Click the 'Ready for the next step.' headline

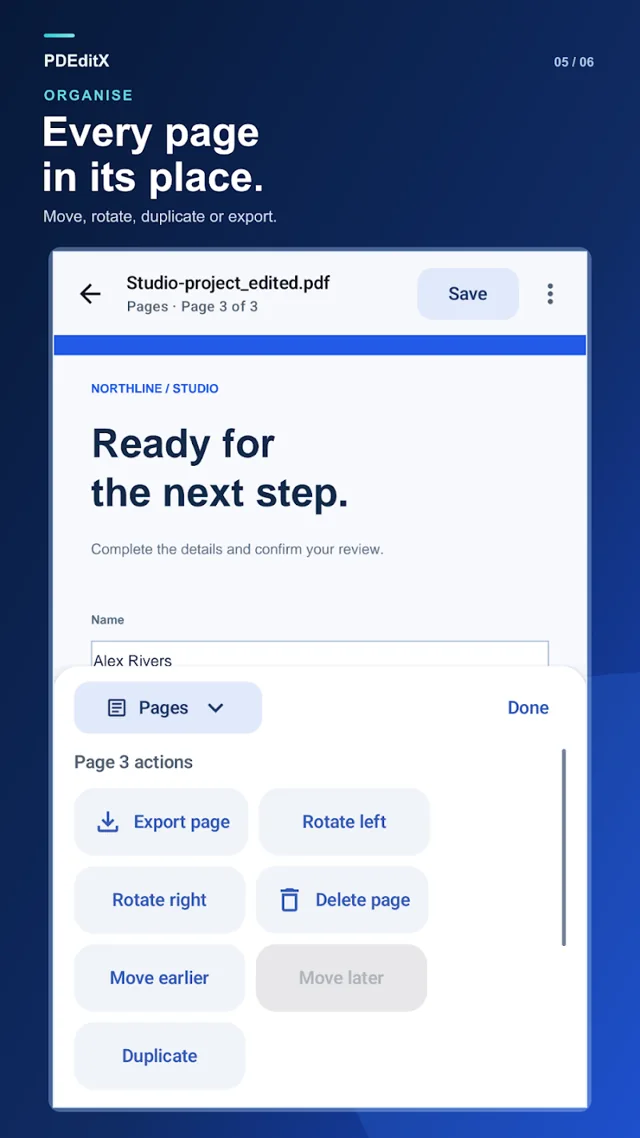[219, 468]
